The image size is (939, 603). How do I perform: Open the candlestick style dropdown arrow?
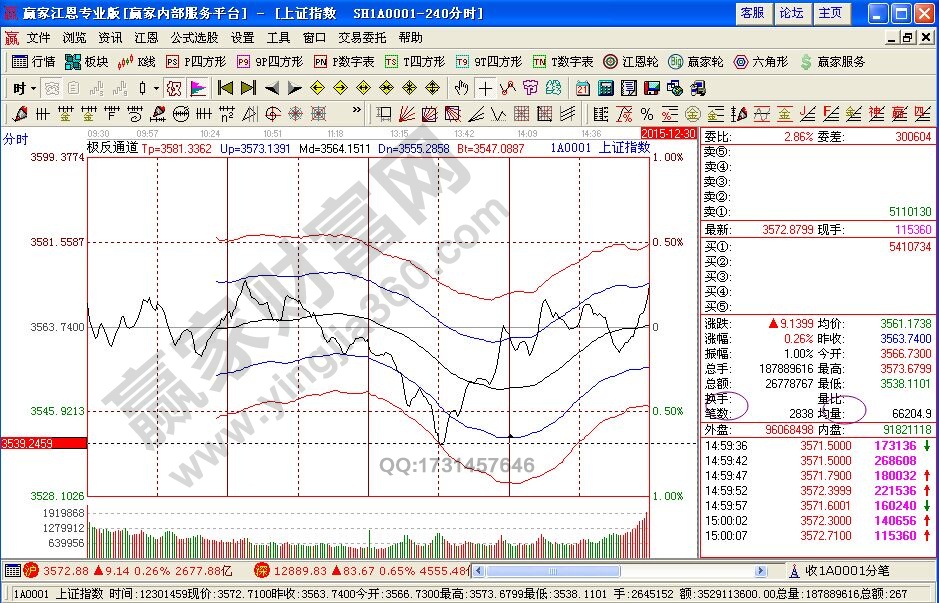point(156,88)
